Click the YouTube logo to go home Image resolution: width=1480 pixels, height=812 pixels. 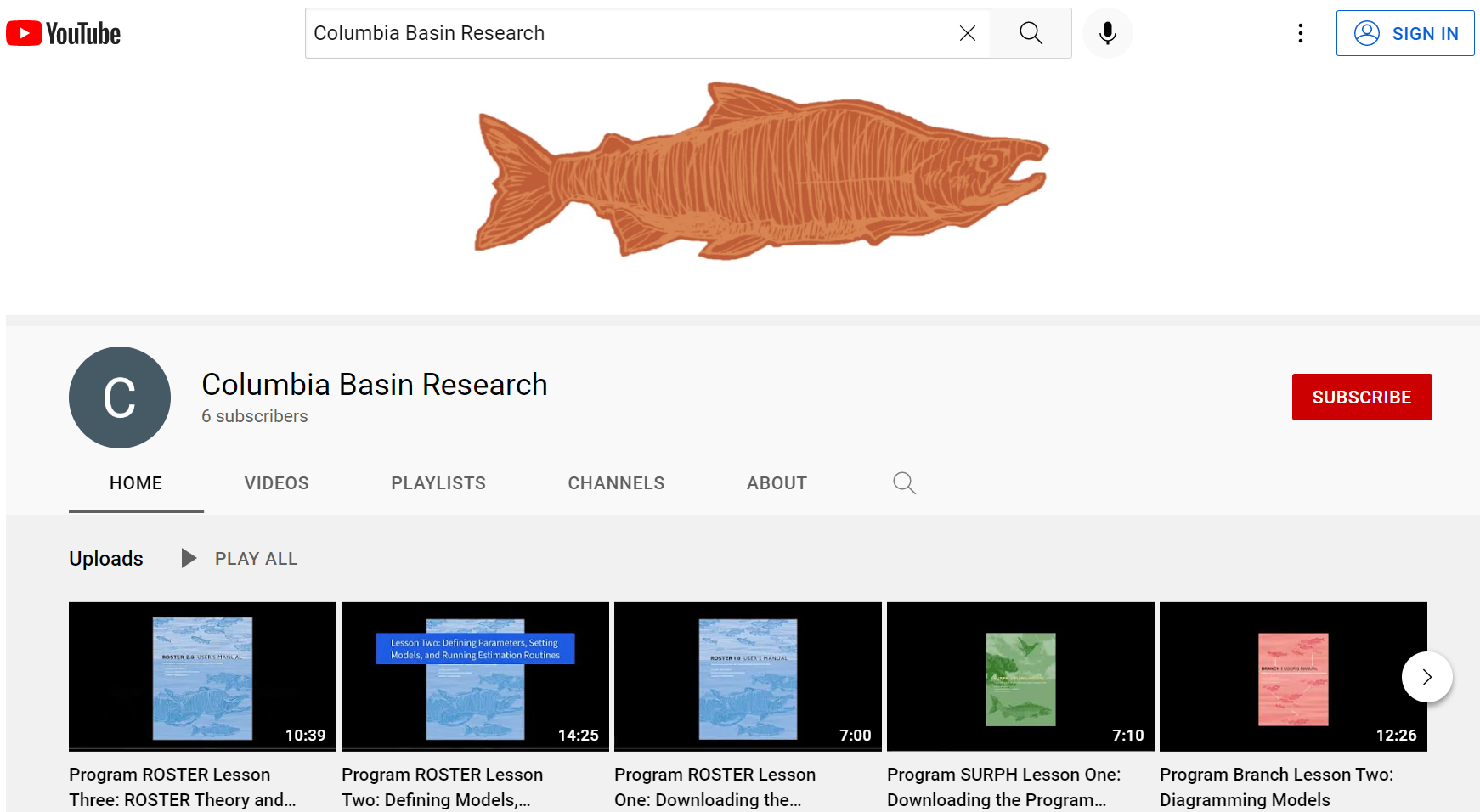coord(63,32)
